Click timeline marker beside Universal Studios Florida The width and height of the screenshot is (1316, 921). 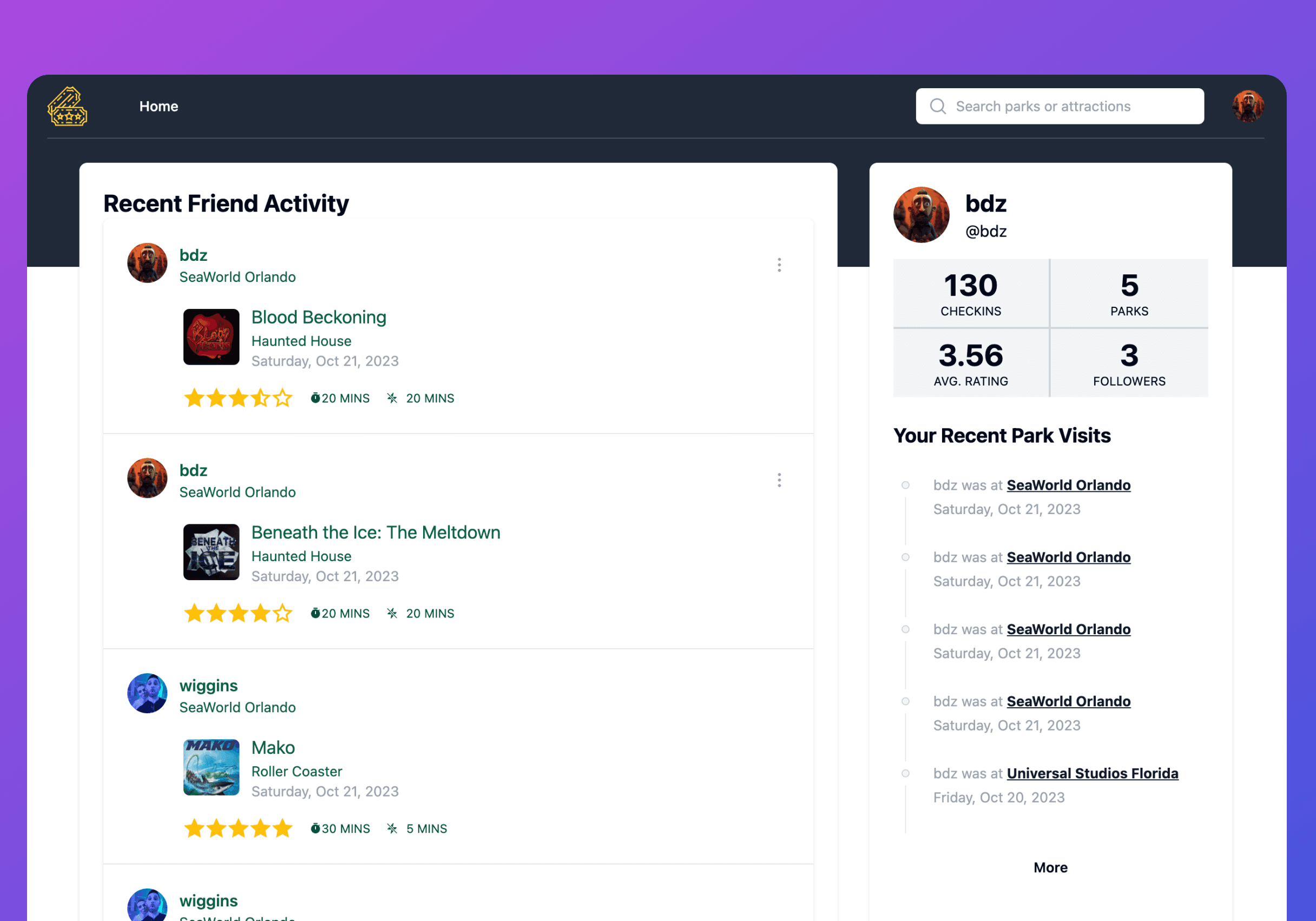coord(905,773)
